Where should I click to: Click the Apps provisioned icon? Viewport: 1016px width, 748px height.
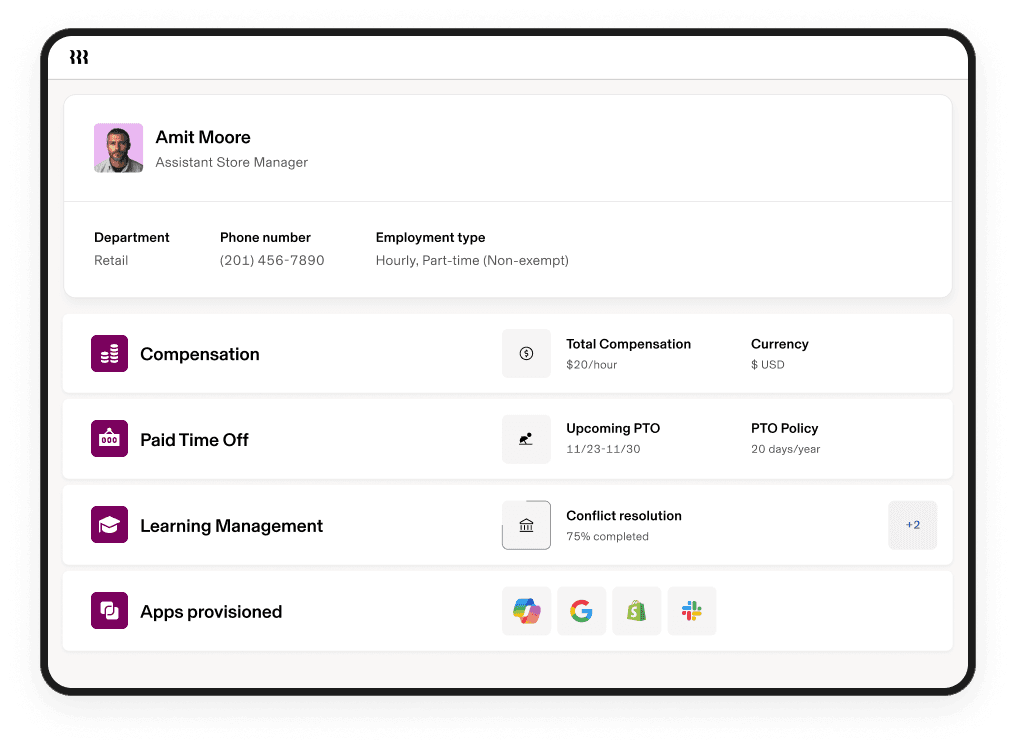(x=109, y=611)
